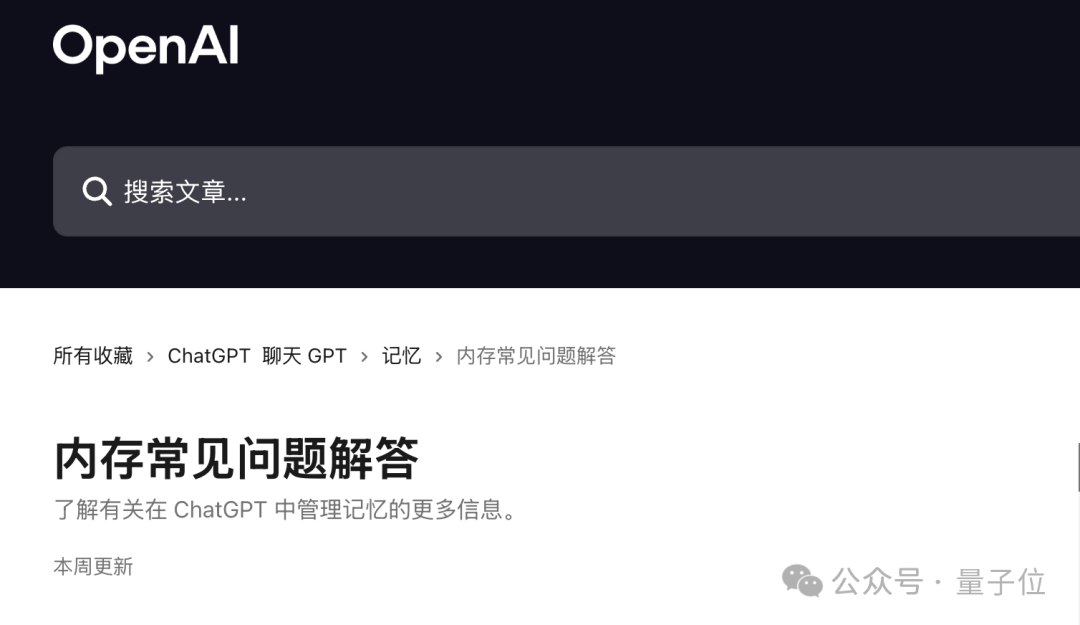Open the ChatGPT 聊天 GPT breadcrumb link
Screen dimensions: 1080x625
coord(257,356)
